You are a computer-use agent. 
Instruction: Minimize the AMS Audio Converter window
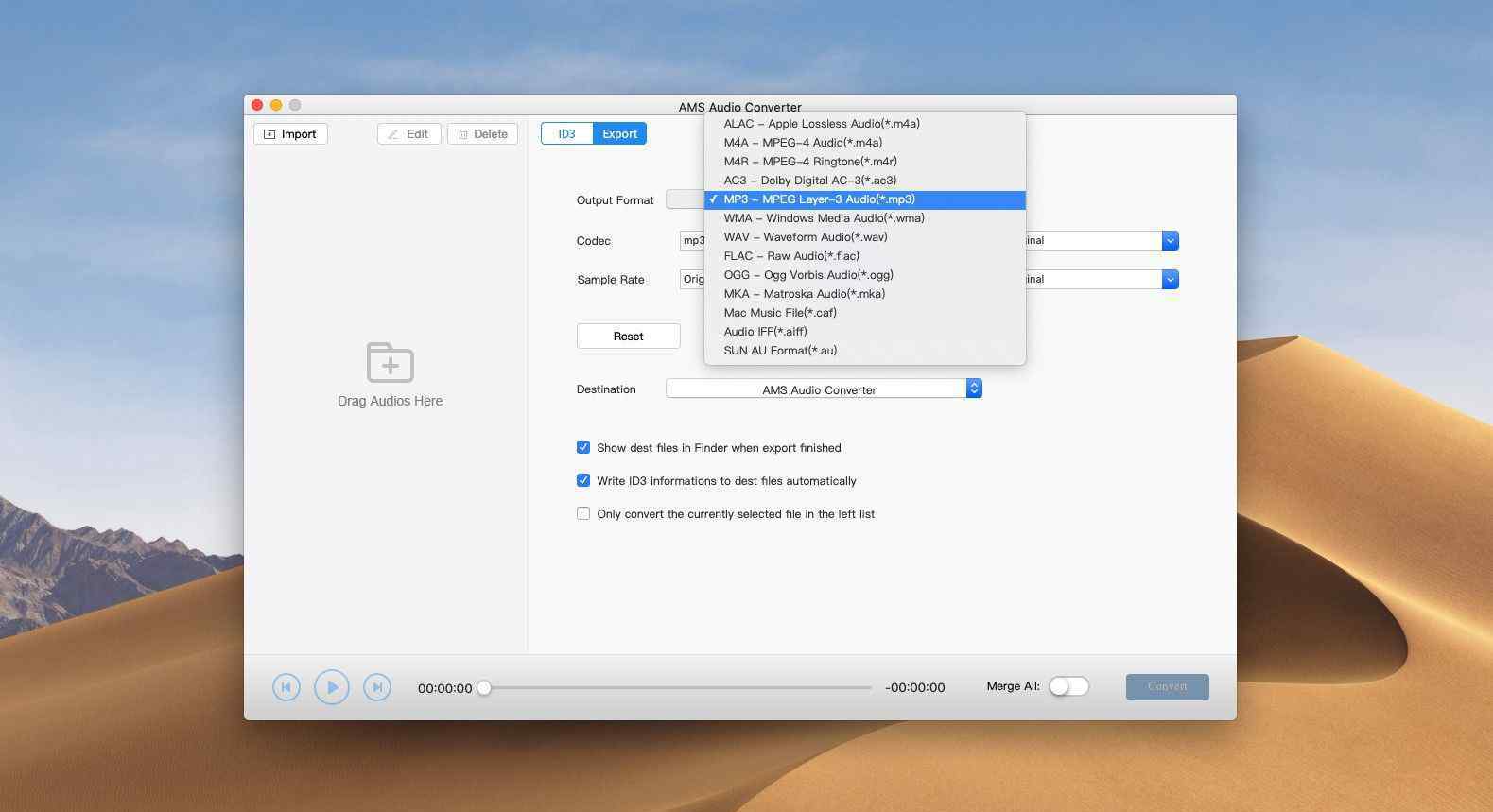click(x=276, y=105)
